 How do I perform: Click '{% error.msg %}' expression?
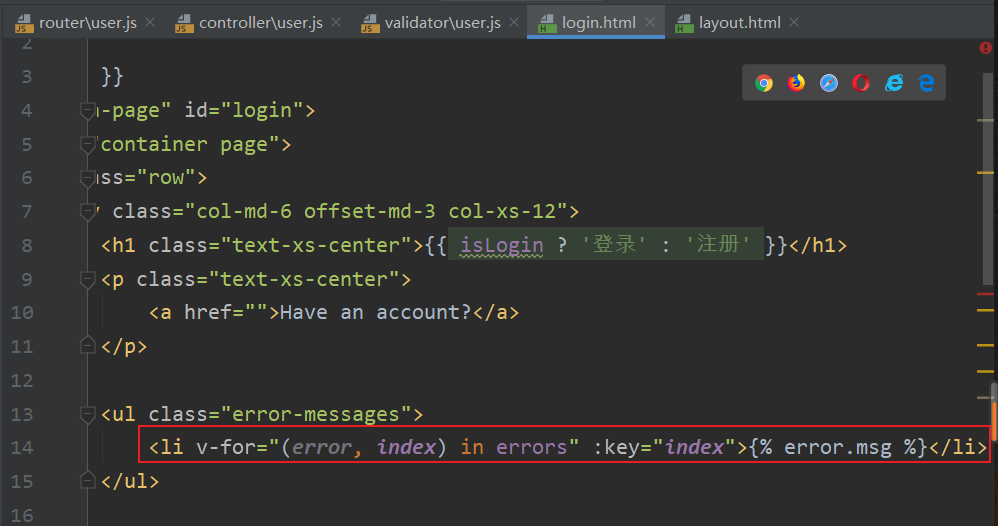(838, 447)
